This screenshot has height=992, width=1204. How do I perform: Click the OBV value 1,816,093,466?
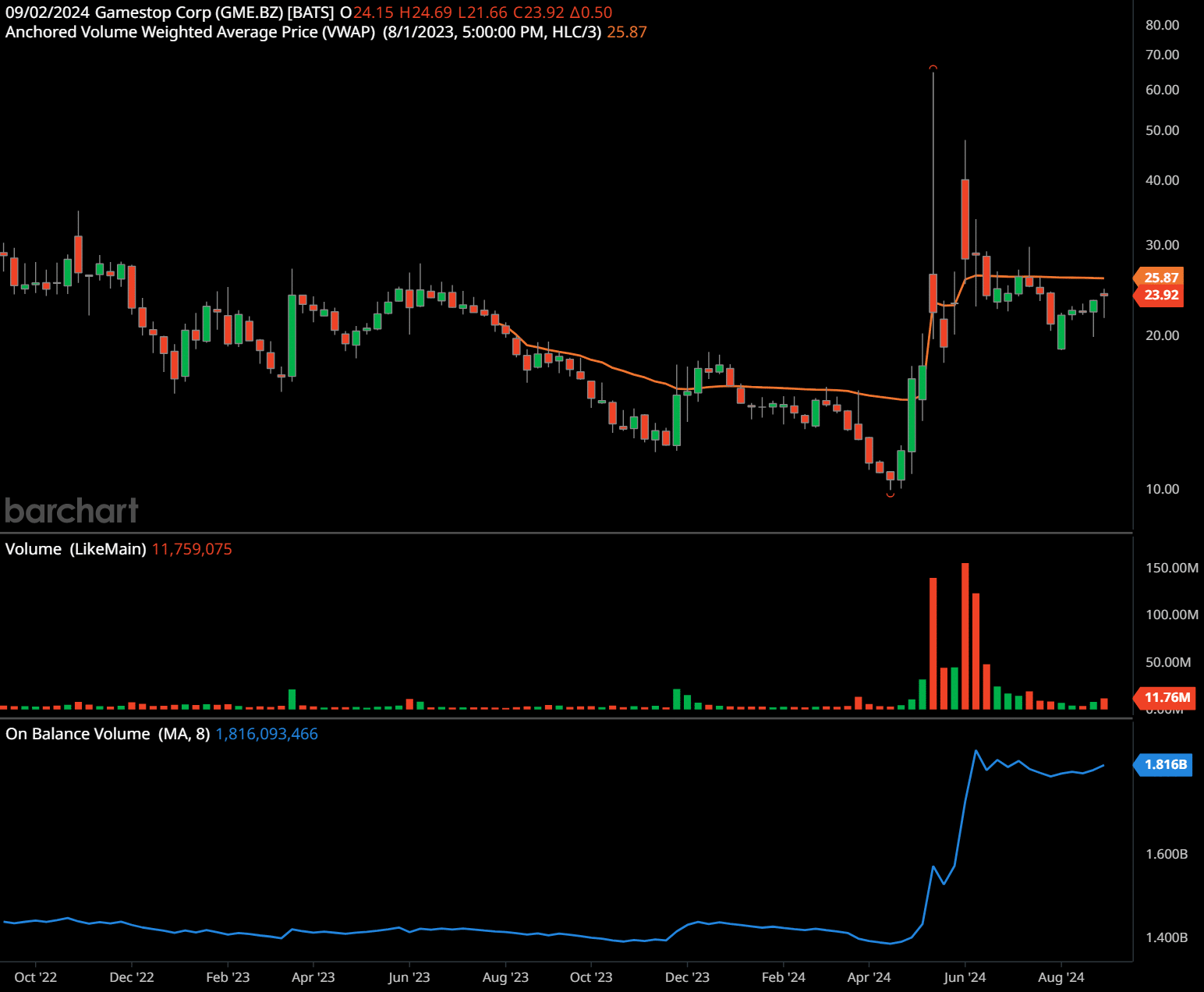(x=267, y=734)
